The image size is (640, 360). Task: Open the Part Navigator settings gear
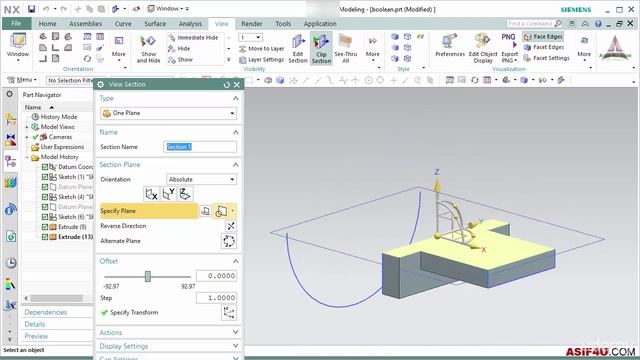click(9, 94)
